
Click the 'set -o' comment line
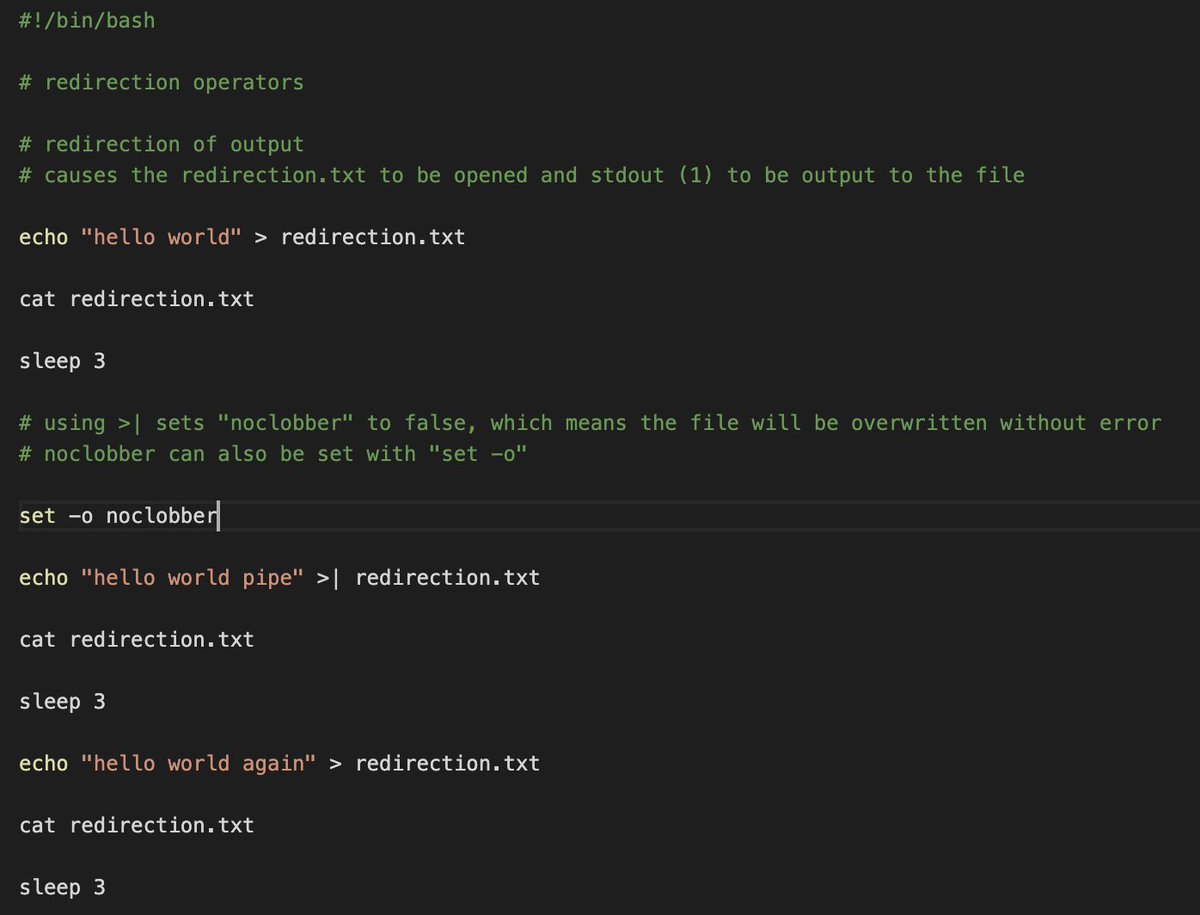click(x=273, y=454)
